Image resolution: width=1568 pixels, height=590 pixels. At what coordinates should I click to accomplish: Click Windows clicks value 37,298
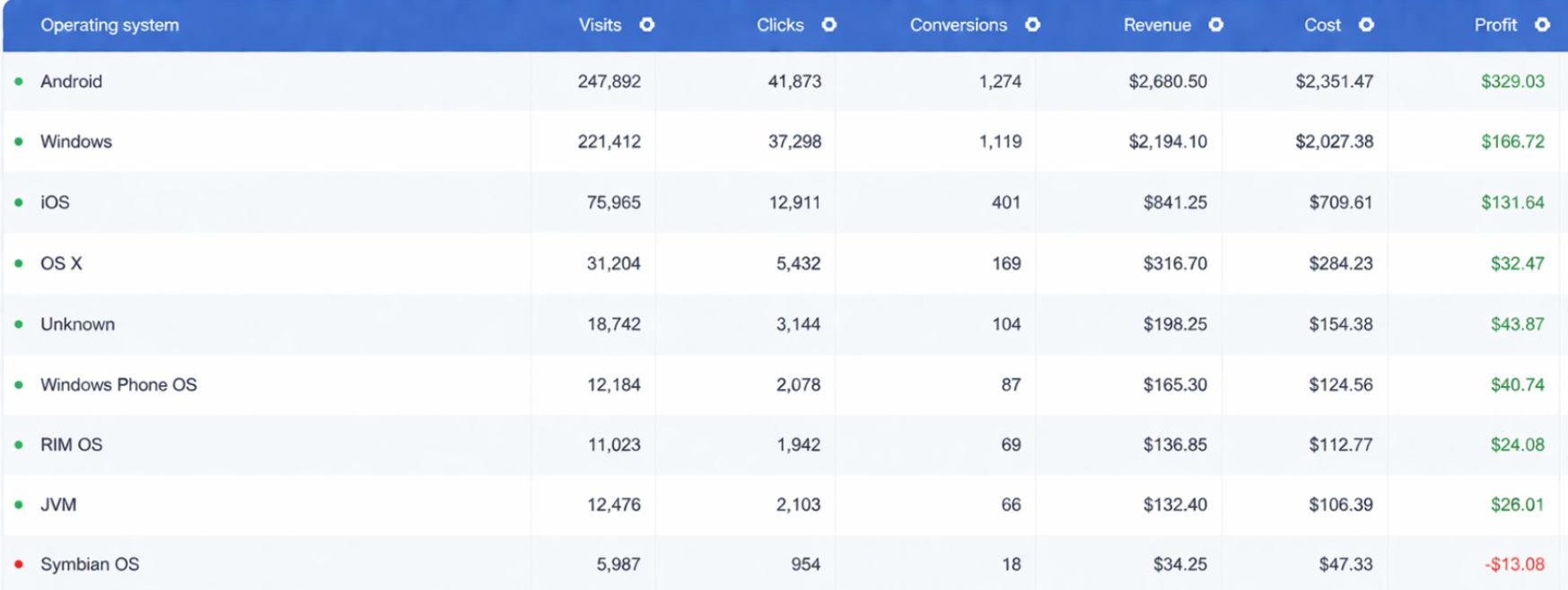[794, 142]
